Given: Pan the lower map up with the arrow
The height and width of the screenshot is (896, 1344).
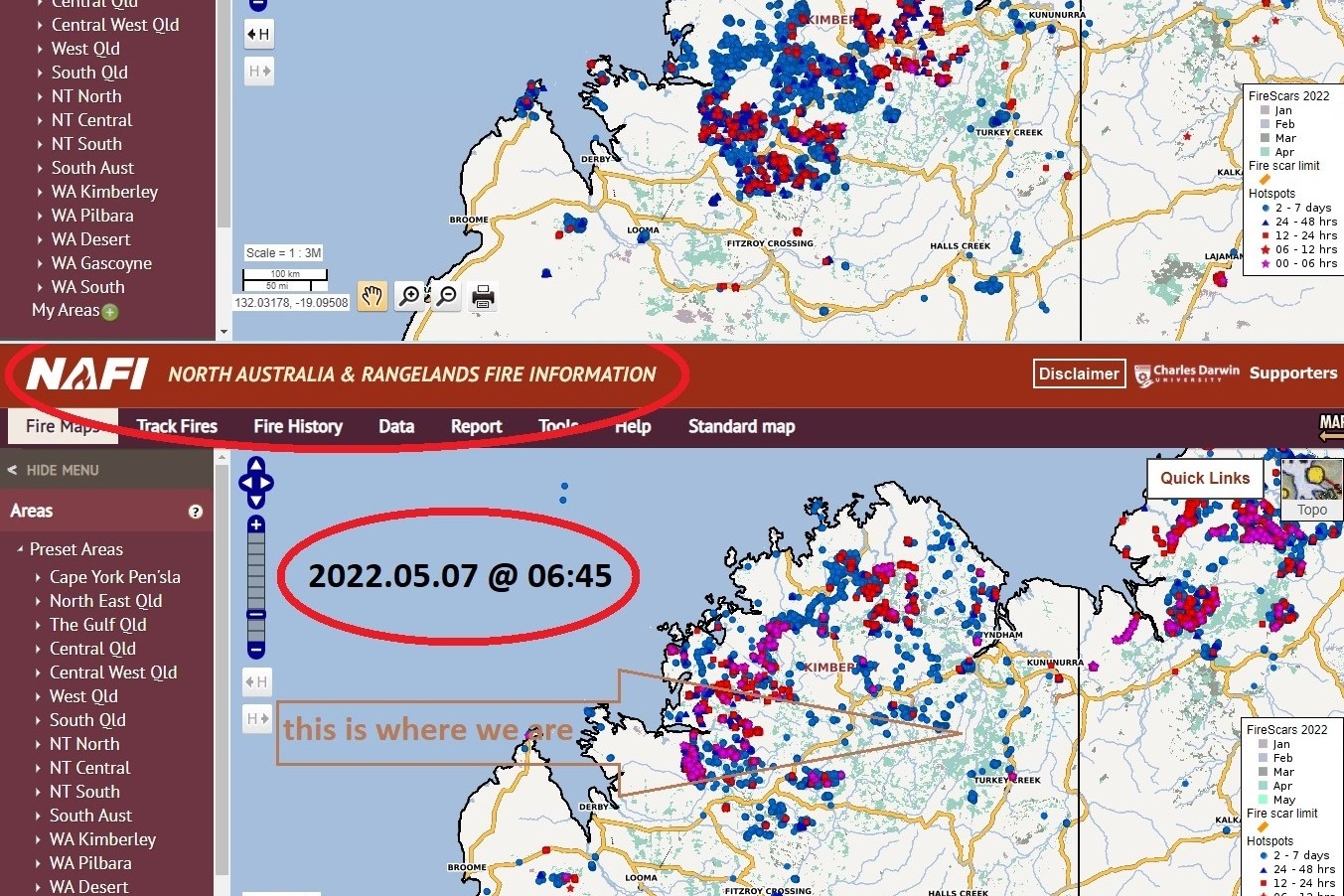Looking at the screenshot, I should click(x=256, y=465).
